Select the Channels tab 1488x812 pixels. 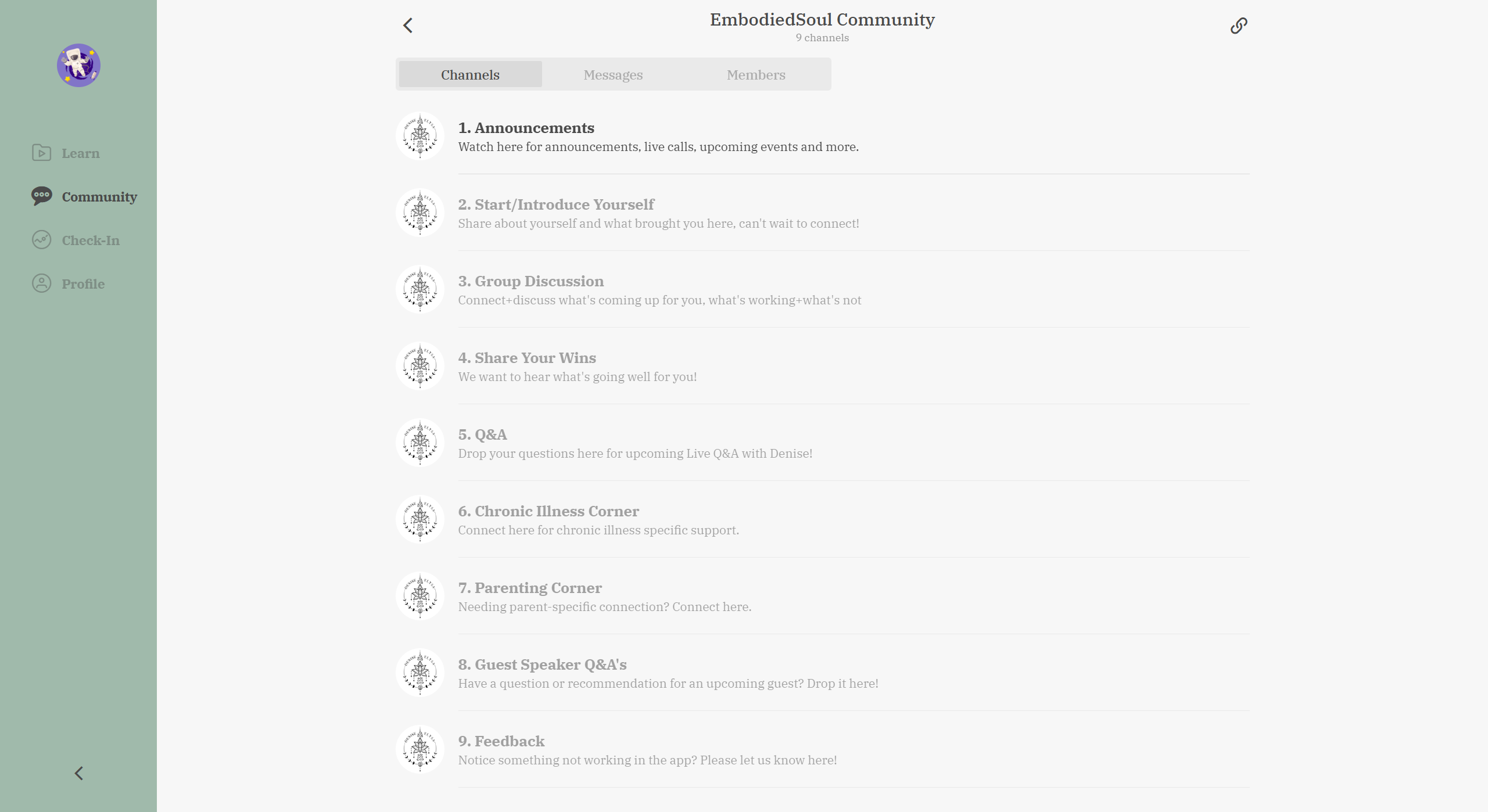[470, 74]
